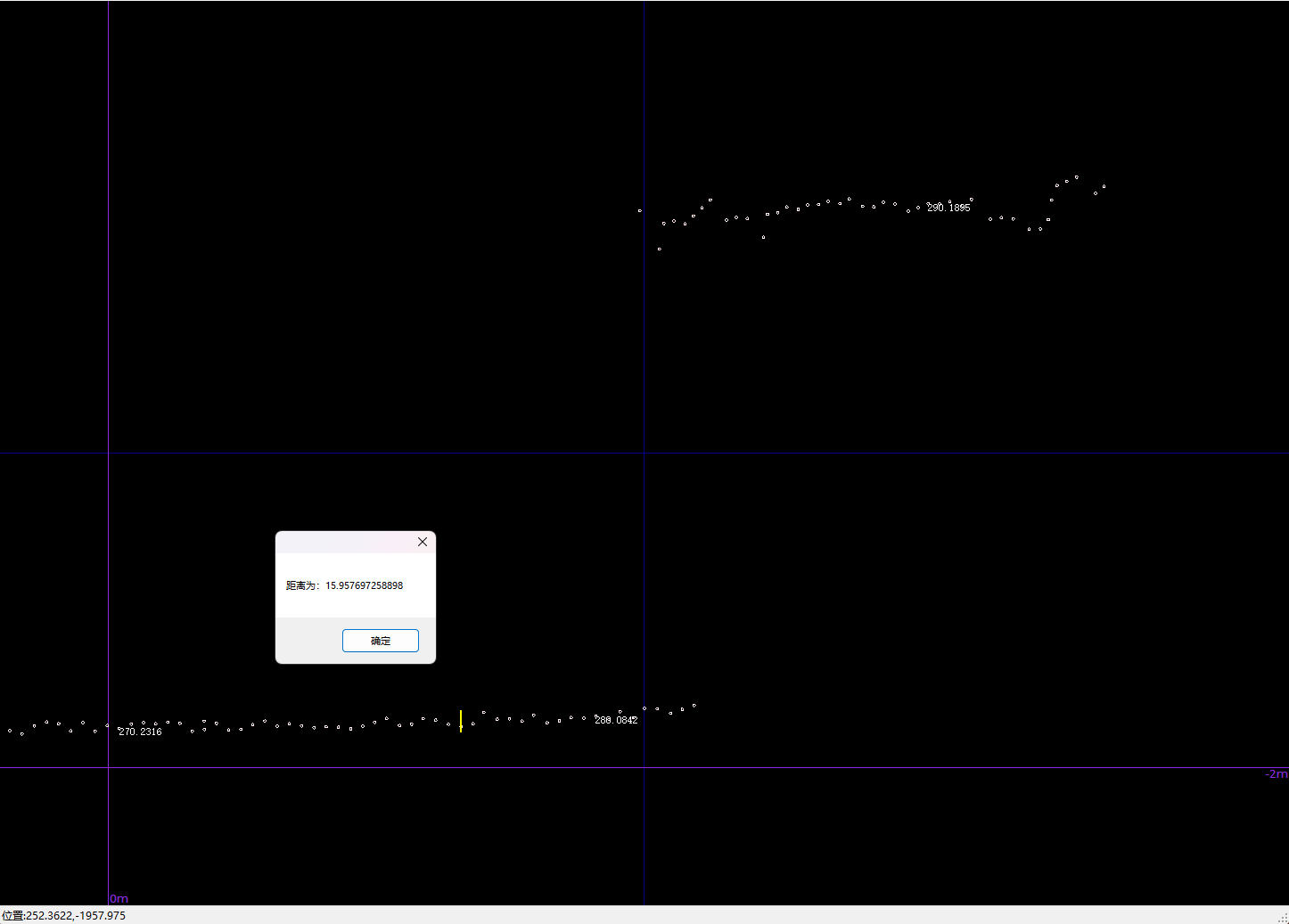Select the rightmost point of the upper profile
1289x924 pixels.
tap(1104, 186)
